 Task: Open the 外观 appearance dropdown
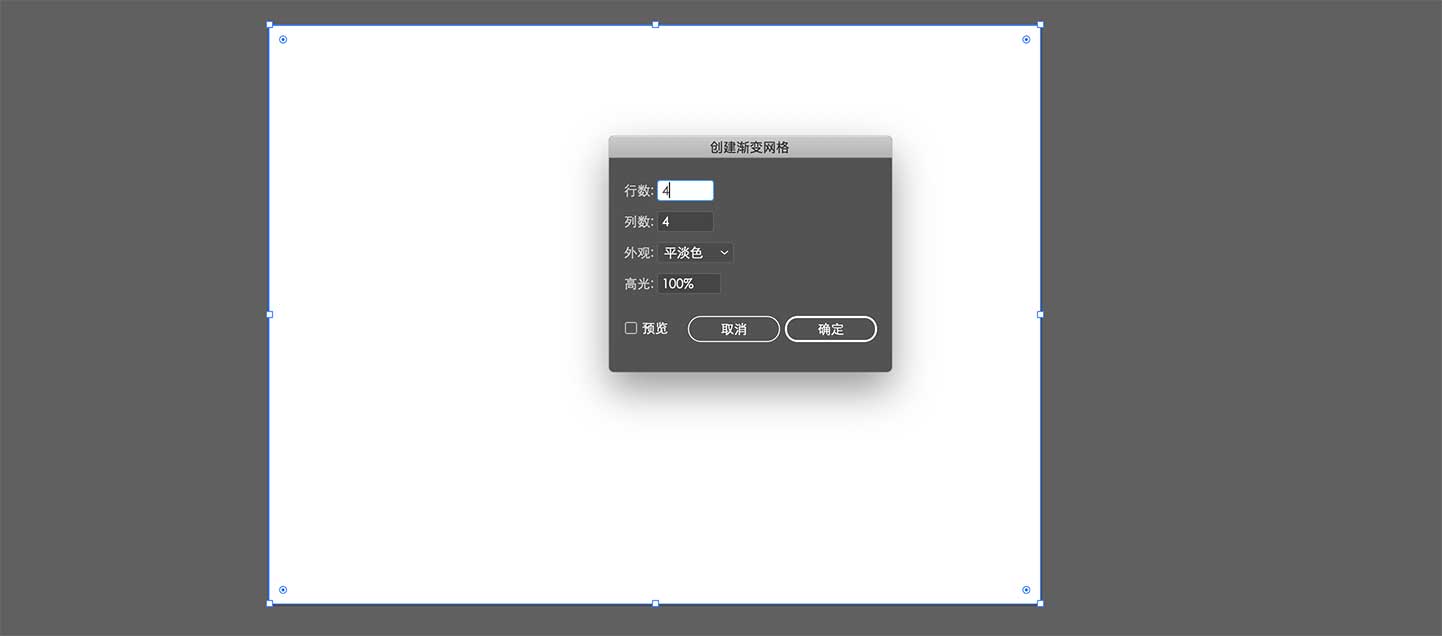coord(695,253)
